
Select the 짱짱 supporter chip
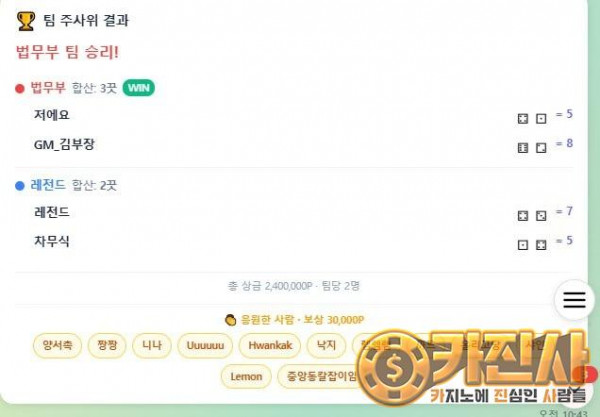(107, 345)
